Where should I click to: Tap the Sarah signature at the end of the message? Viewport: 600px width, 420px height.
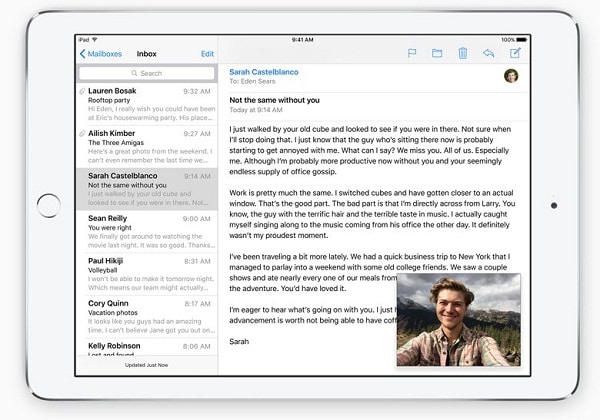[239, 342]
